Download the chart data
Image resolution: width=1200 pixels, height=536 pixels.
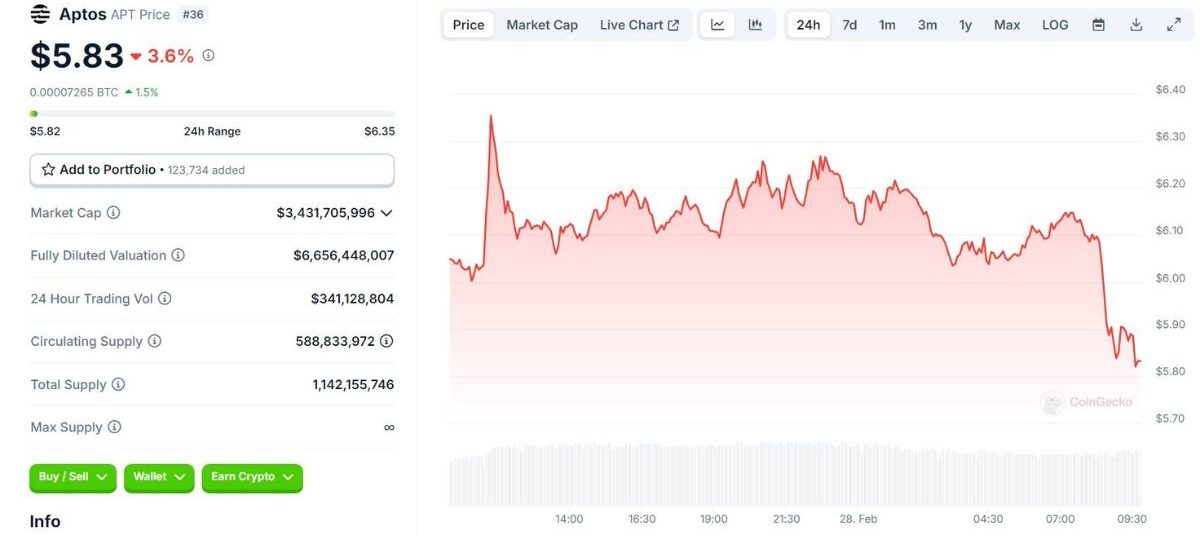click(1136, 25)
